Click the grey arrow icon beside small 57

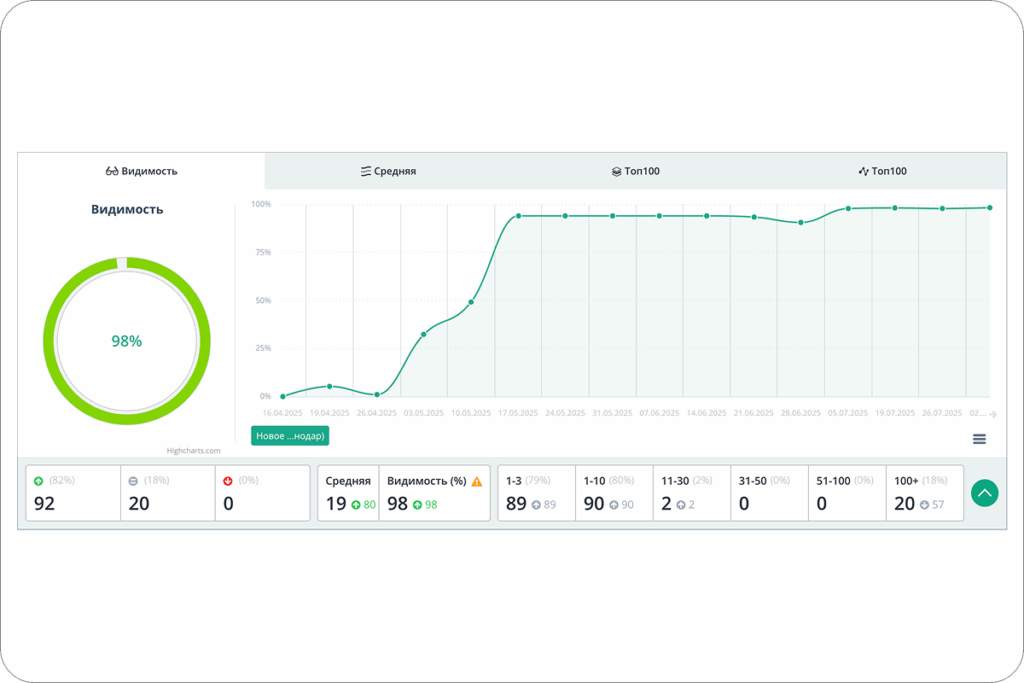pos(924,505)
